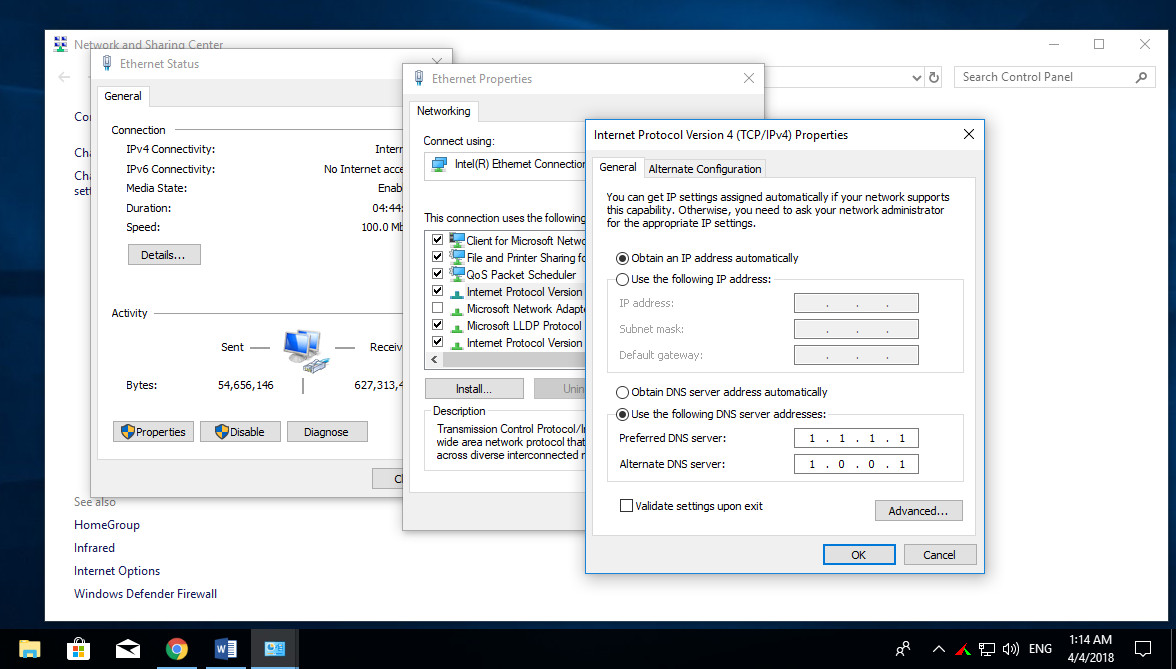
Task: Click the search magnifier in Control Panel
Action: (x=1142, y=77)
